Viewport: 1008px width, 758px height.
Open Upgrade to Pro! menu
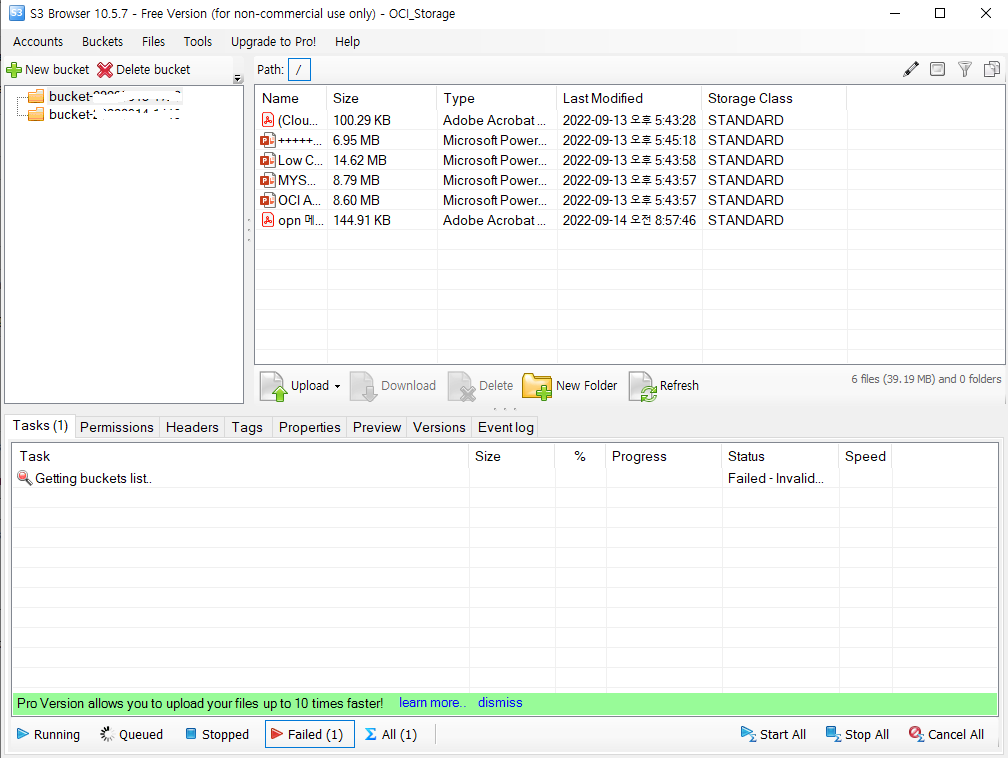(273, 42)
